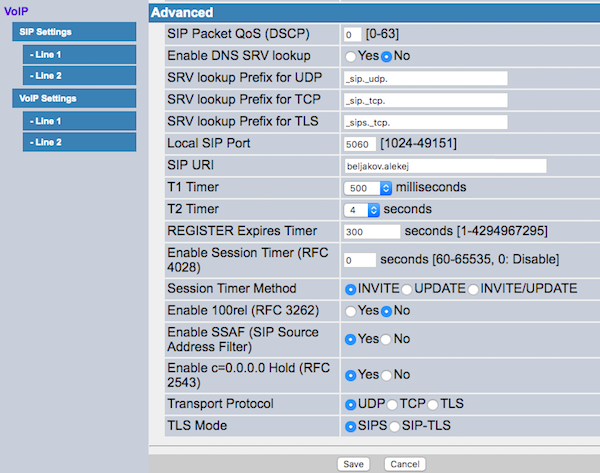Edit the REGISTER Expires Timer field
The image size is (600, 473).
click(371, 231)
